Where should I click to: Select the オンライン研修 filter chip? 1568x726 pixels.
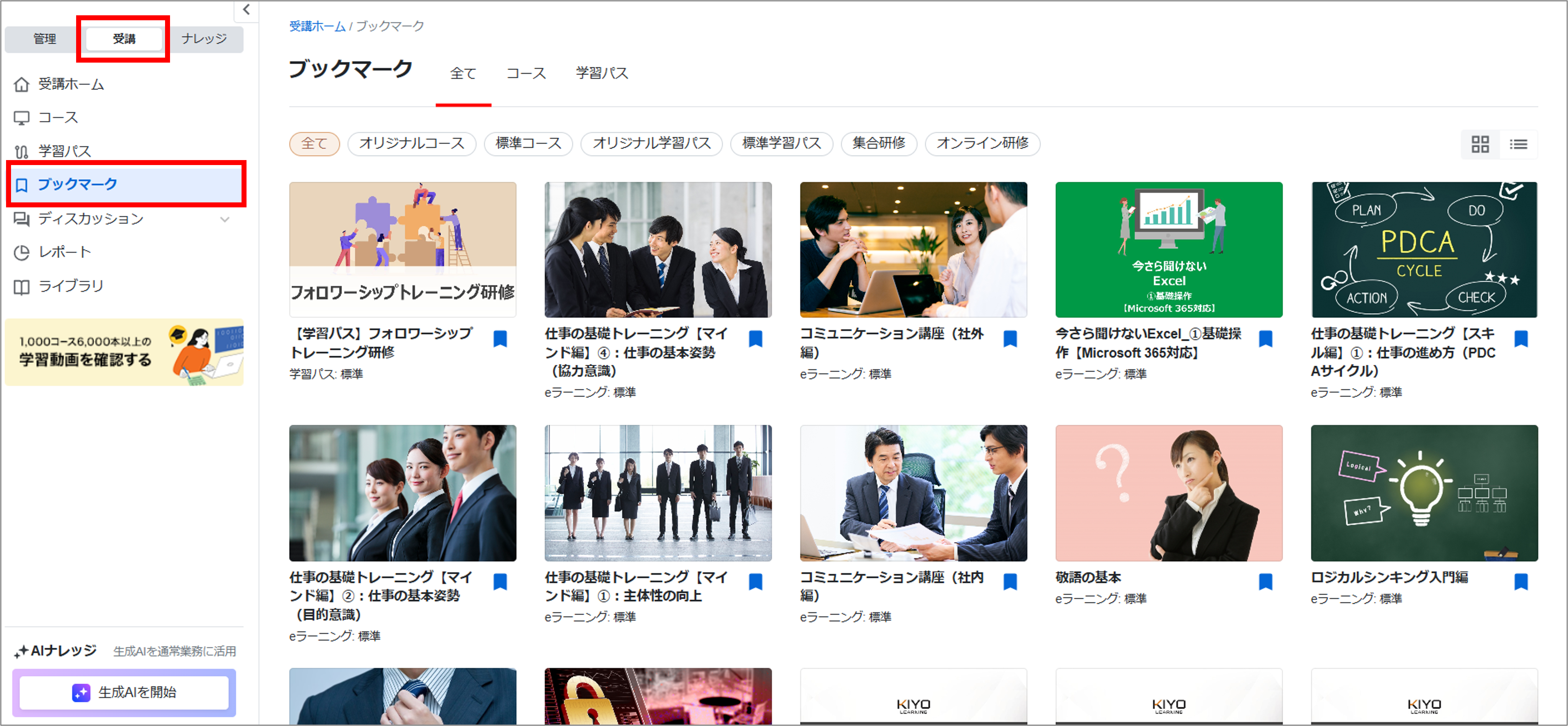(x=982, y=144)
